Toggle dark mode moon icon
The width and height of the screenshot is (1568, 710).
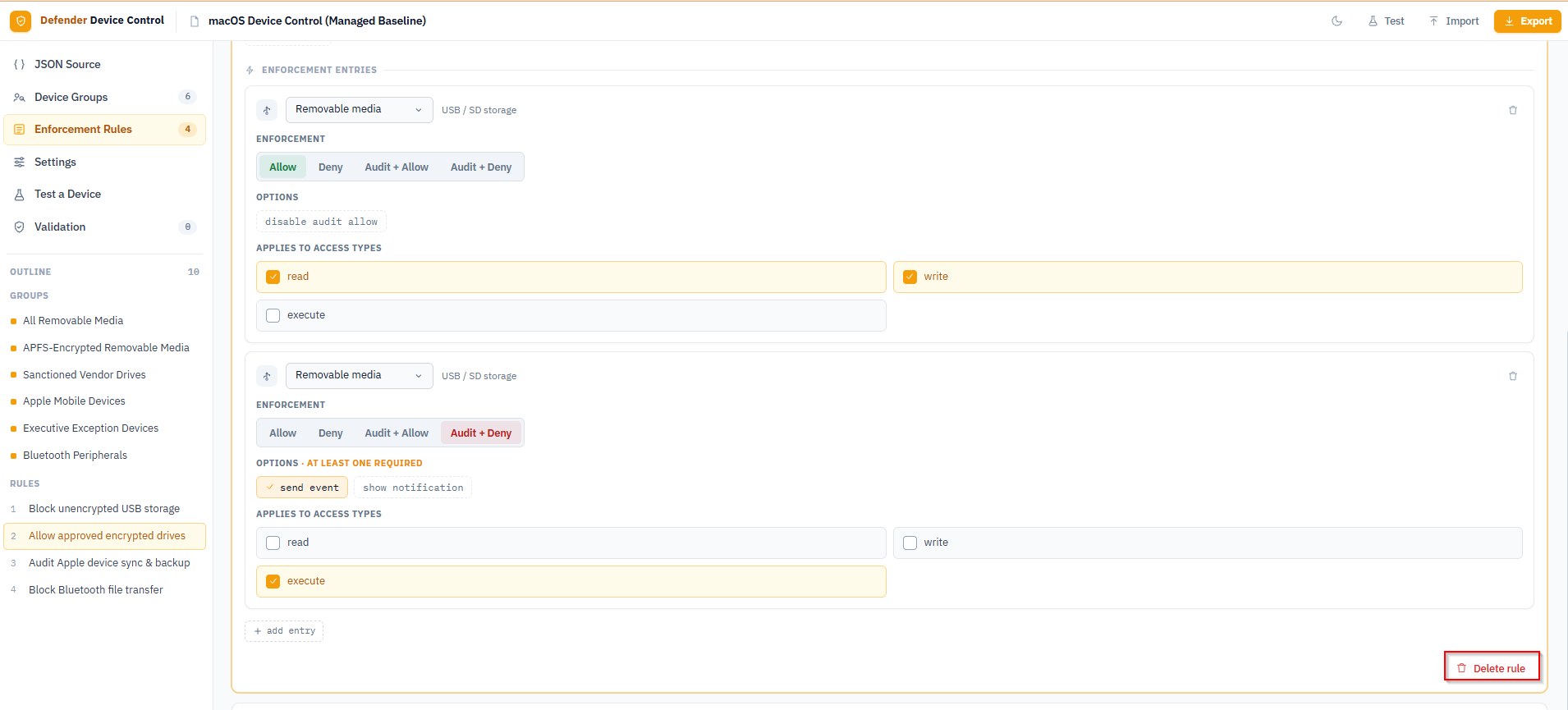[x=1336, y=21]
